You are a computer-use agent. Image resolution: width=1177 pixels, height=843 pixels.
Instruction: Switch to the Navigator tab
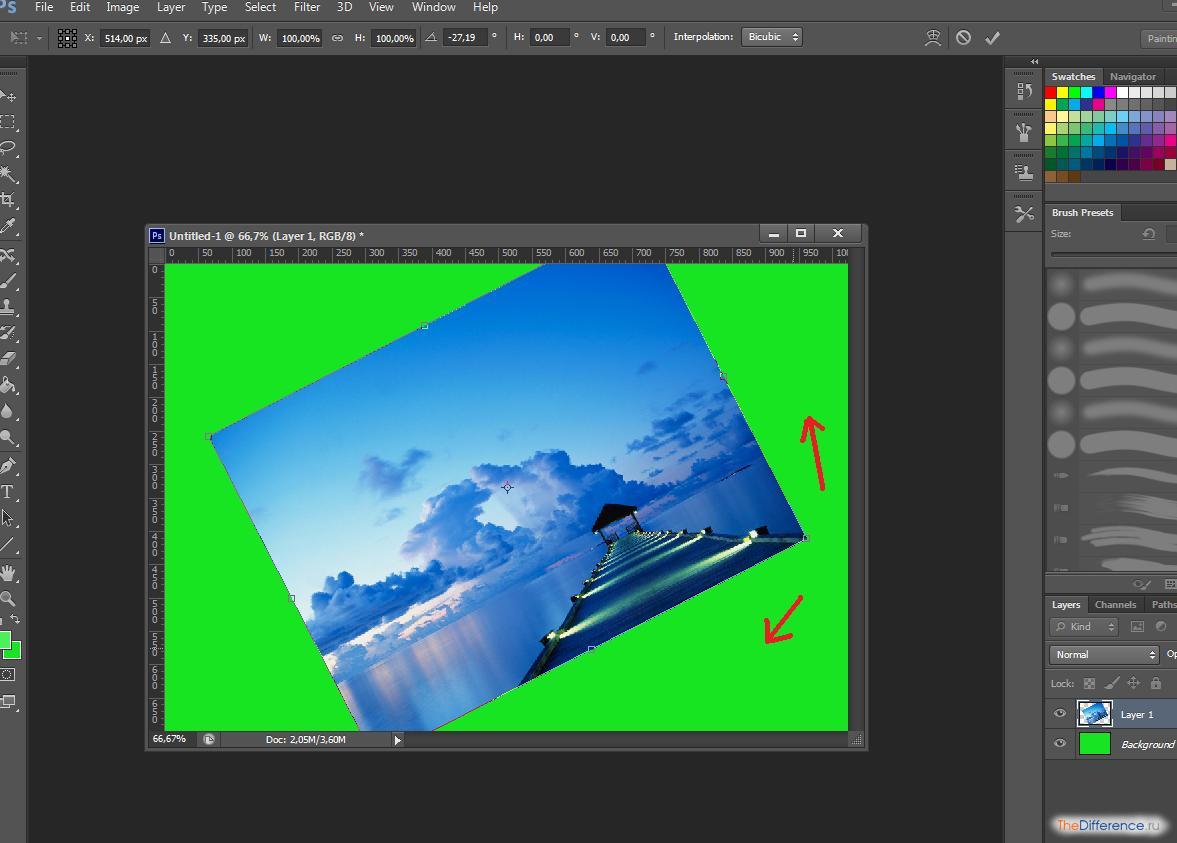(x=1133, y=77)
